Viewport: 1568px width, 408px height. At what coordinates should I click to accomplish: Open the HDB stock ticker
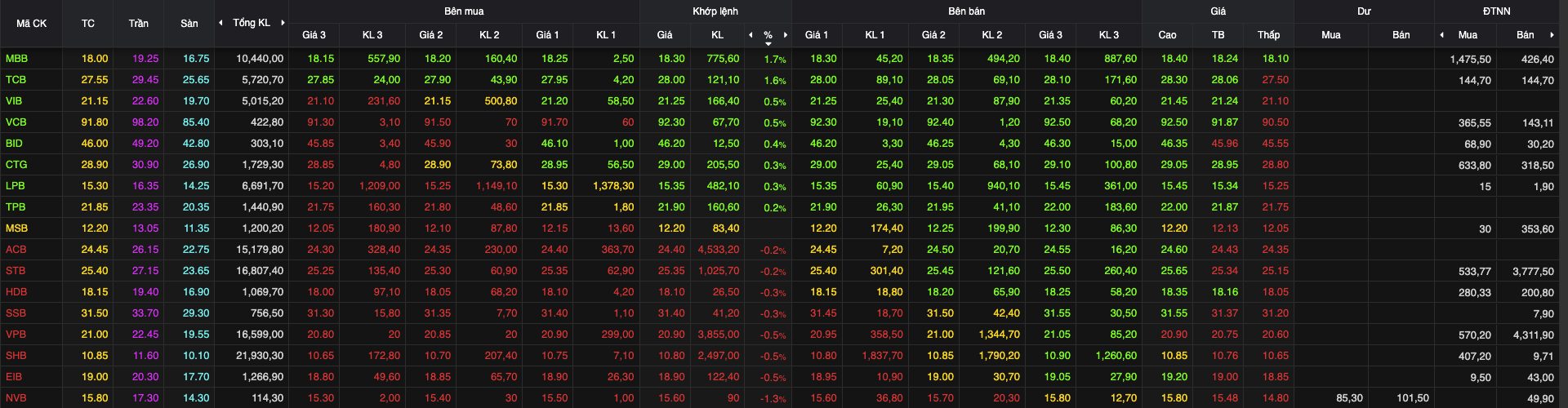point(16,292)
